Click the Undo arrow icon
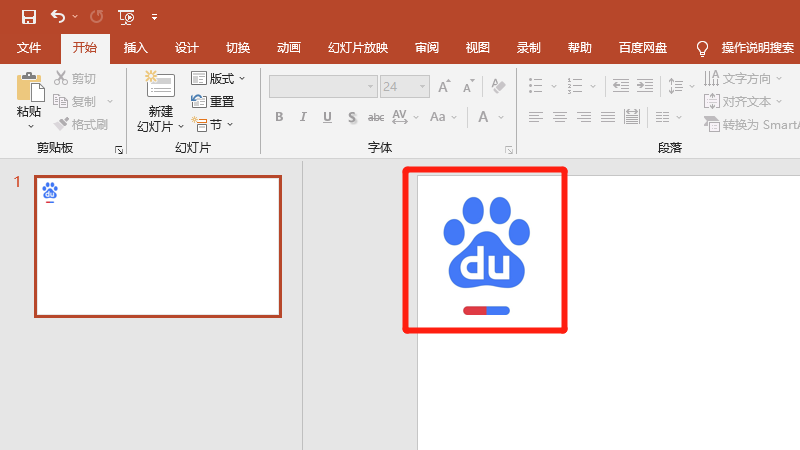 58,16
